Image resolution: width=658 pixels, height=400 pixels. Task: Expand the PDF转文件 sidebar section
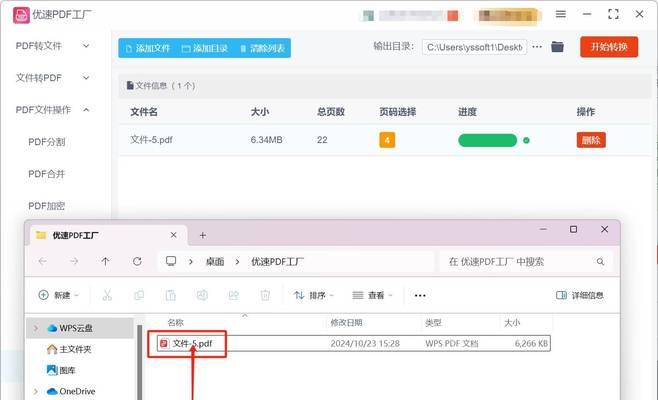(52, 46)
